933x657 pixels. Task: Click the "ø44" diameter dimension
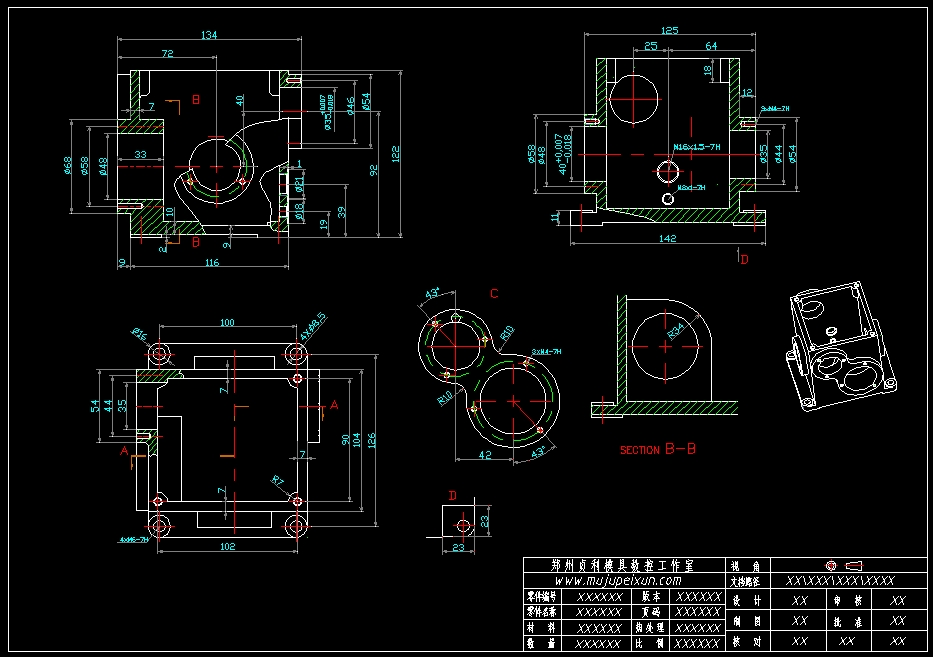click(x=778, y=154)
